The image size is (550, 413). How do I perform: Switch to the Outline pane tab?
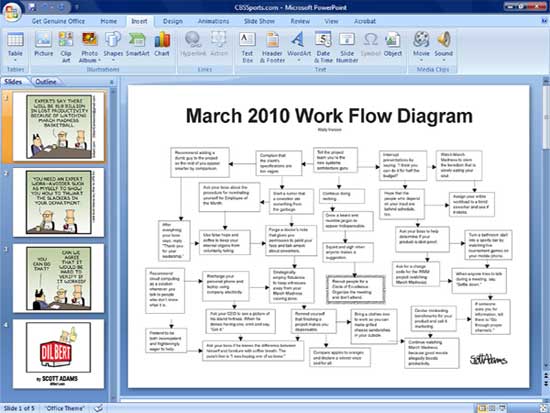click(46, 82)
